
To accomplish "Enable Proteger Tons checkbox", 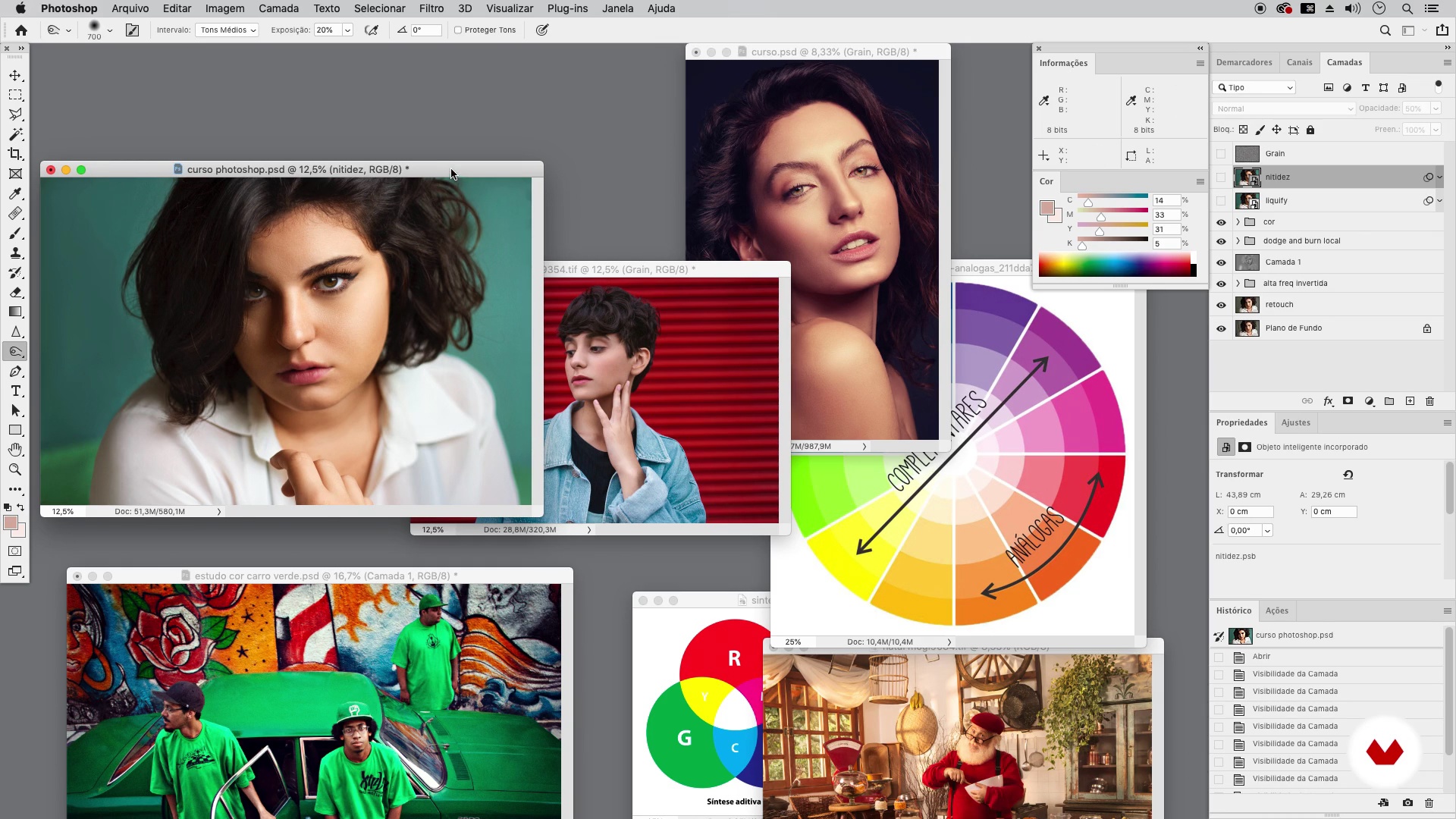I will coord(458,30).
